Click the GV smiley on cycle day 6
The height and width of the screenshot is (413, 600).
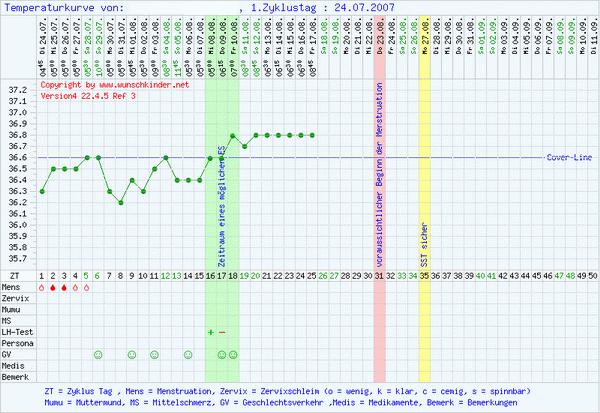point(98,354)
